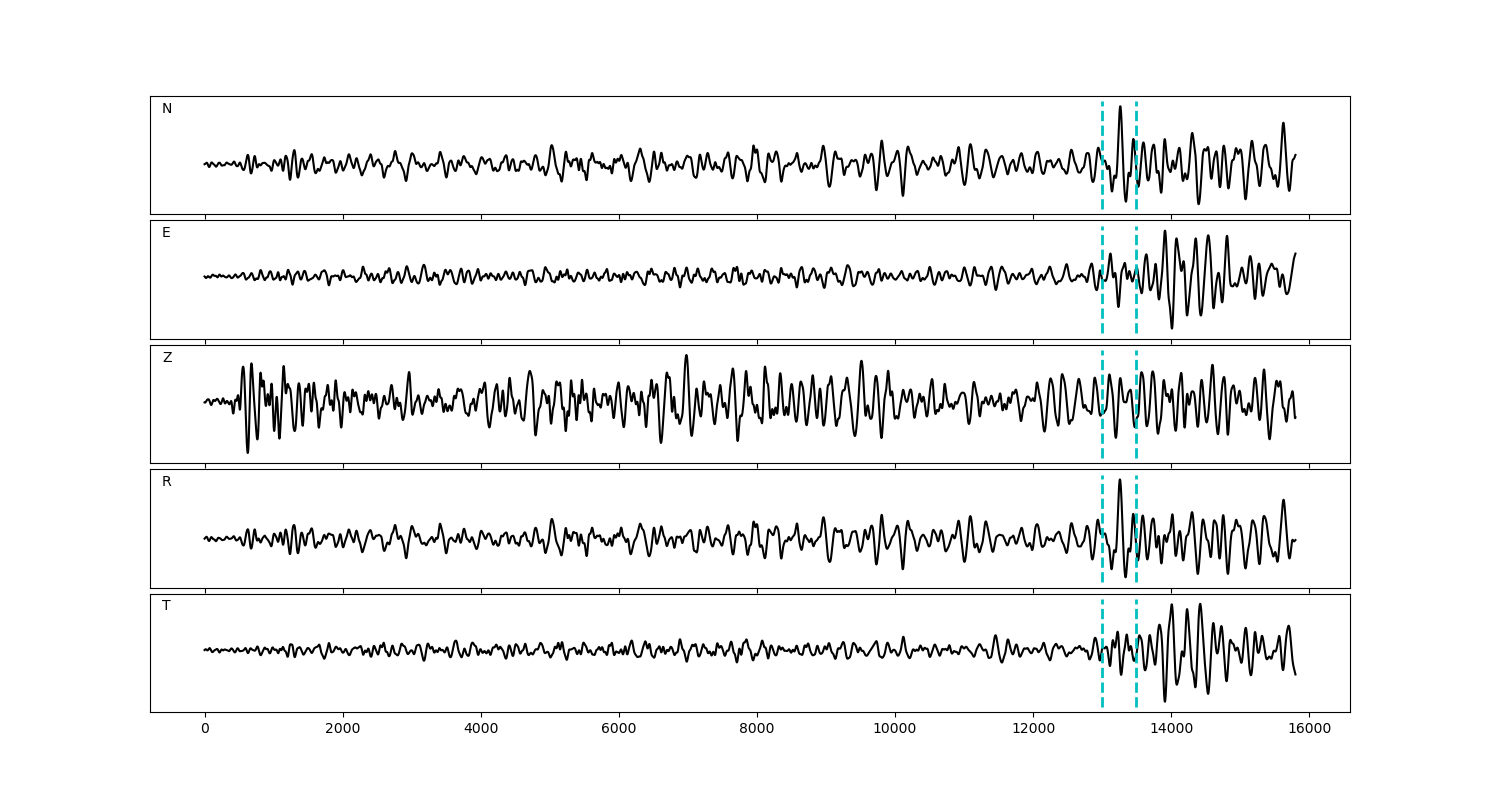The width and height of the screenshot is (1500, 800).
Task: Click the E component label
Action: click(x=166, y=233)
